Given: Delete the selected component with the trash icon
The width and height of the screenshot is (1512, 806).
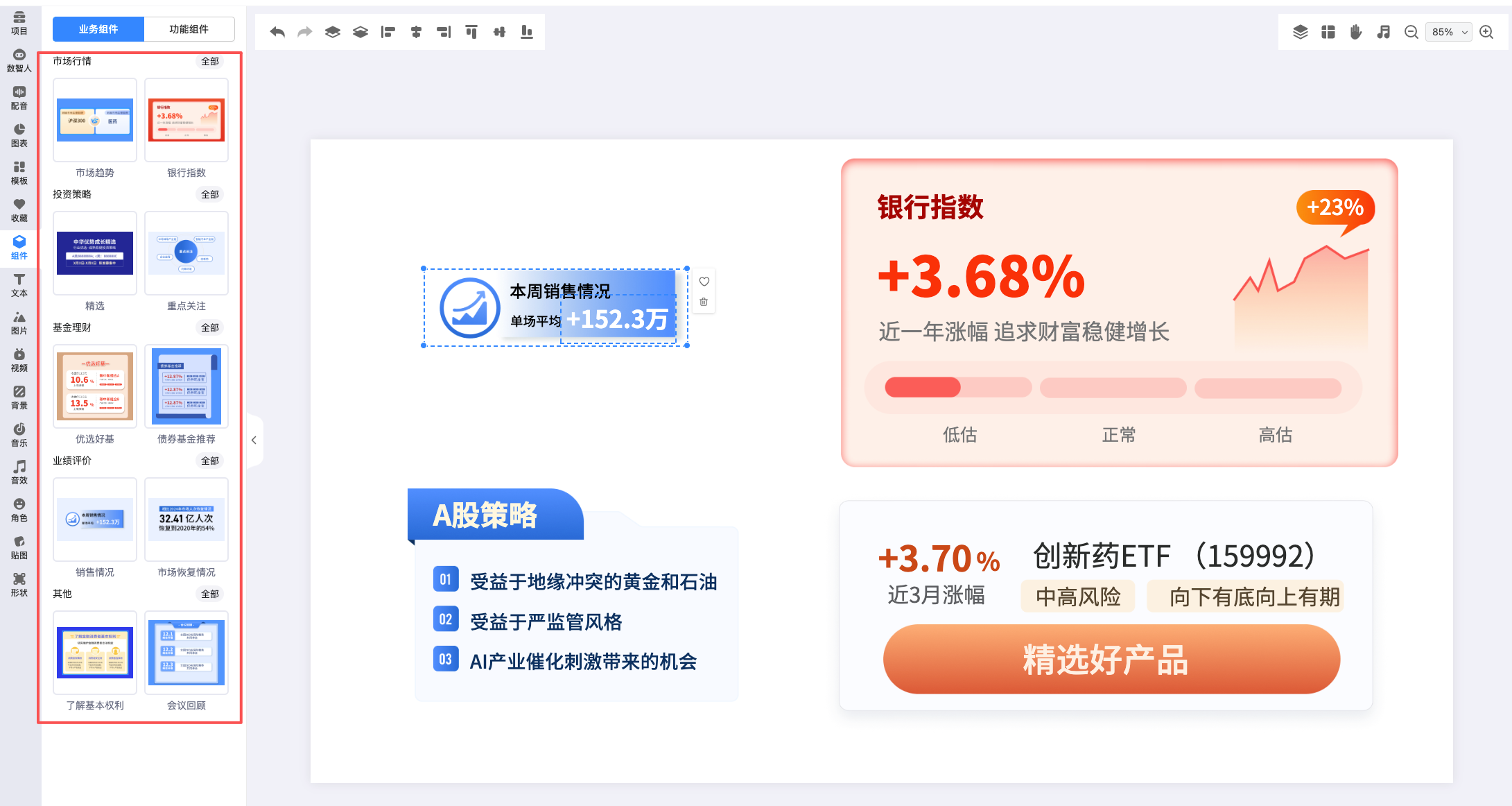Looking at the screenshot, I should [704, 302].
